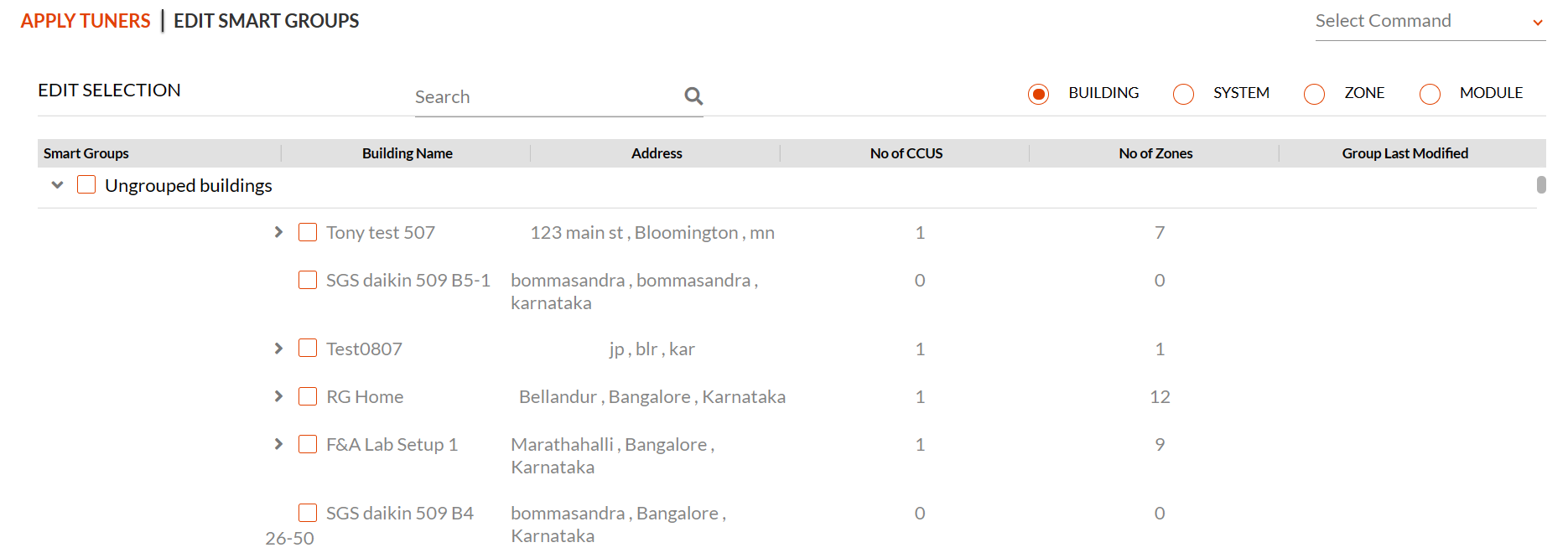Open the Select Command dropdown
Screen dimensions: 1568x558
pos(1430,22)
